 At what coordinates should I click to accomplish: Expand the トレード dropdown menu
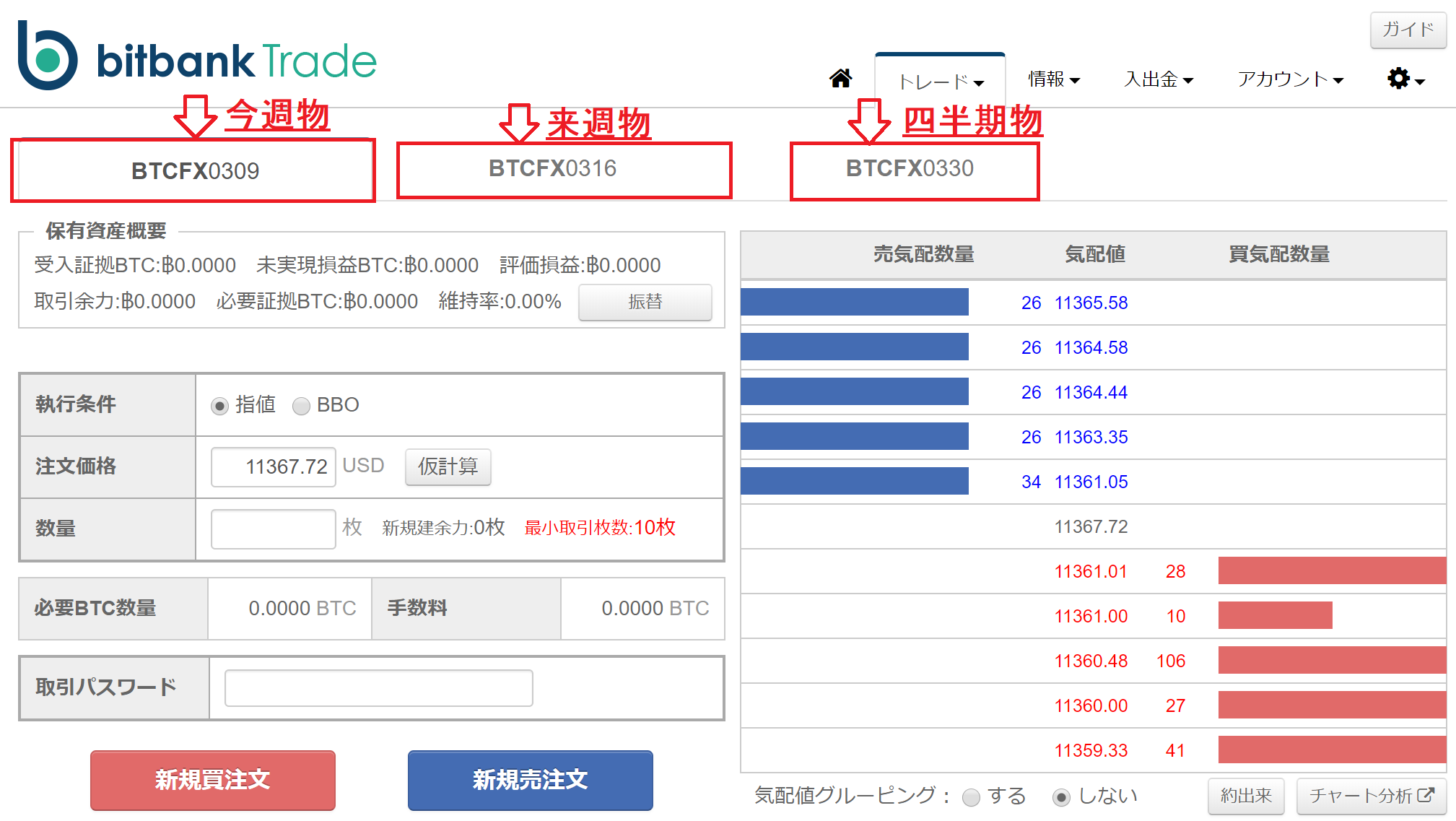941,81
